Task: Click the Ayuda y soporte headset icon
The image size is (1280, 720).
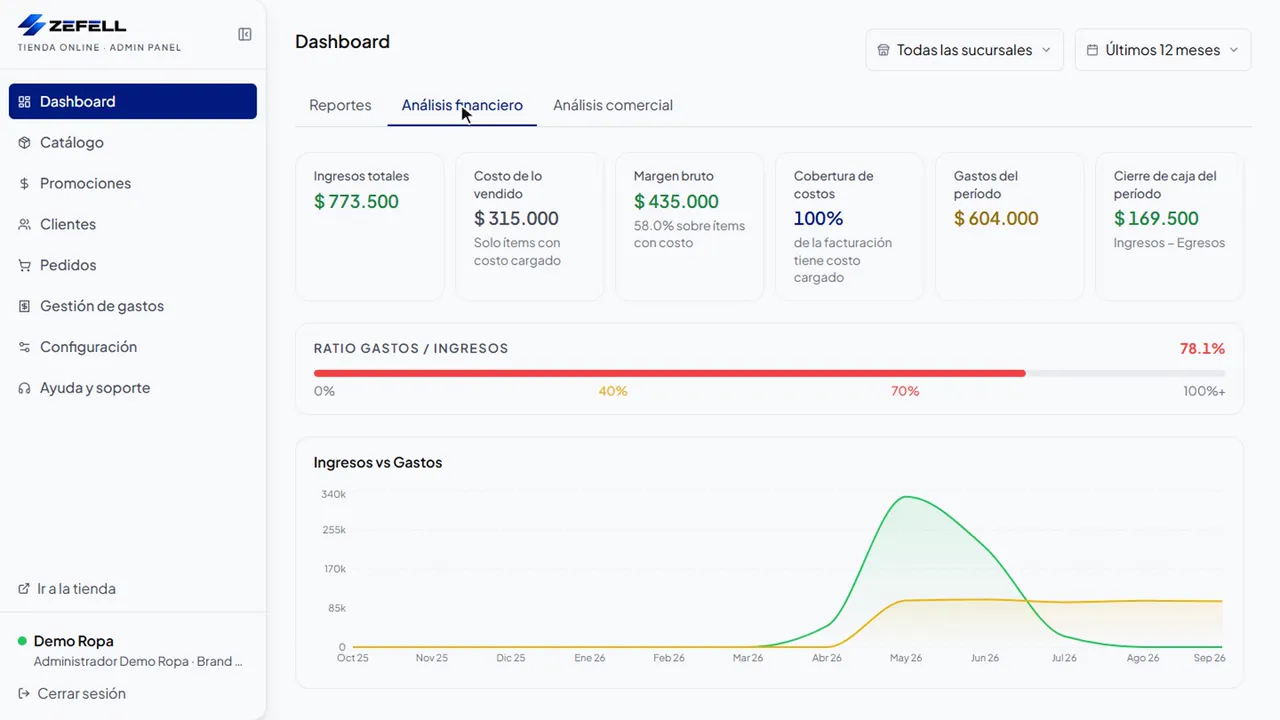Action: tap(25, 389)
